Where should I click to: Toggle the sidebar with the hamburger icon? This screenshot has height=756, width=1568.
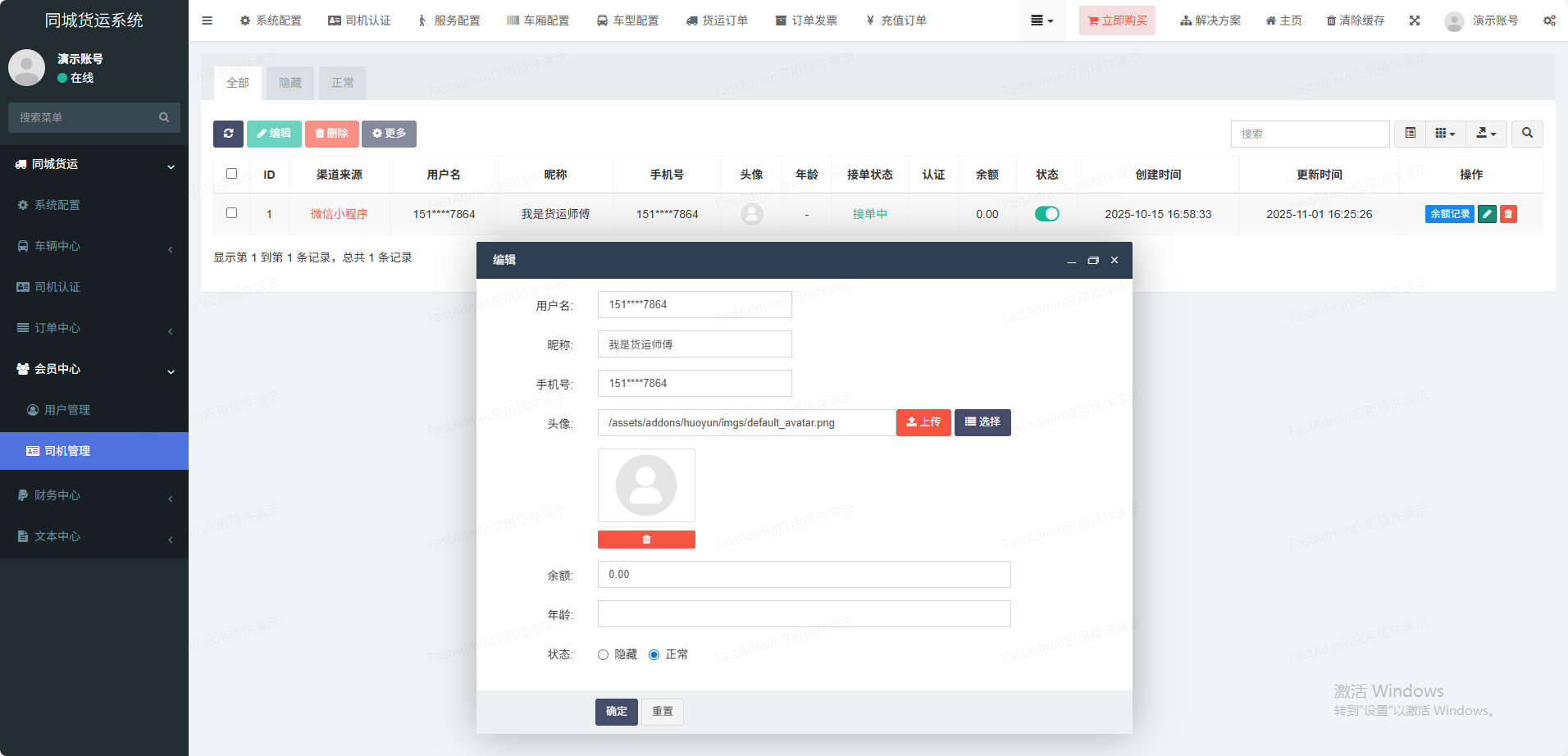point(207,20)
